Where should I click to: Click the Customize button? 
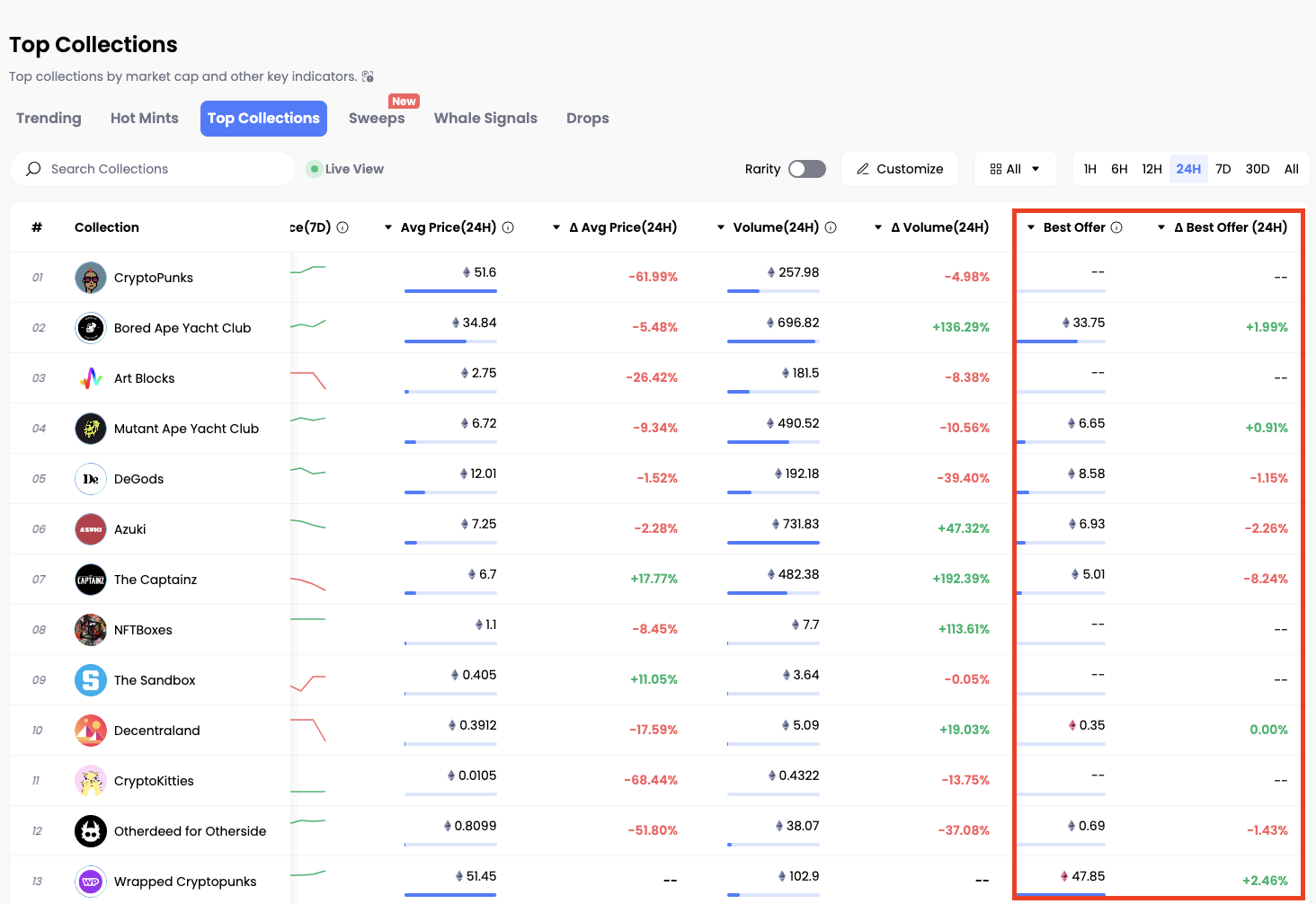[x=900, y=169]
